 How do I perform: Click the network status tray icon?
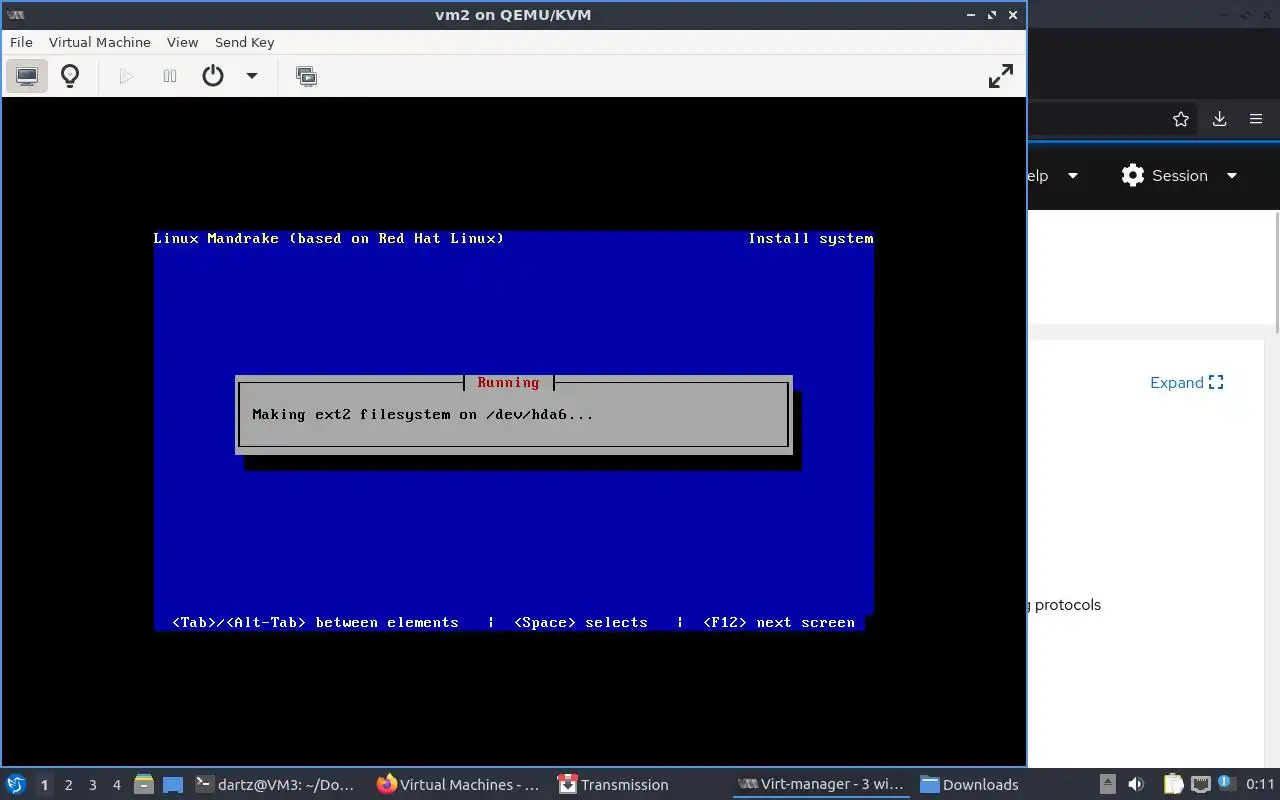pos(1201,785)
